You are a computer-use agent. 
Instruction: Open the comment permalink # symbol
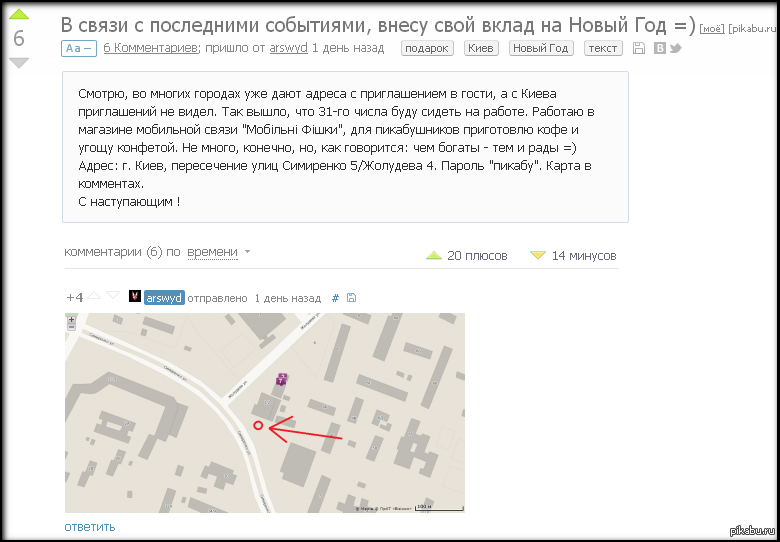tap(335, 298)
